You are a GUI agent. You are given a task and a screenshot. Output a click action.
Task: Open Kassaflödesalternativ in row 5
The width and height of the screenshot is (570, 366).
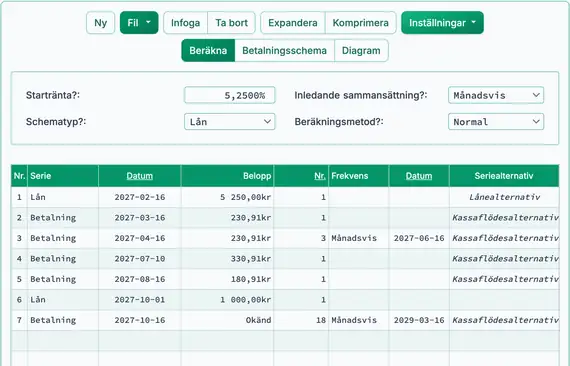coord(504,279)
